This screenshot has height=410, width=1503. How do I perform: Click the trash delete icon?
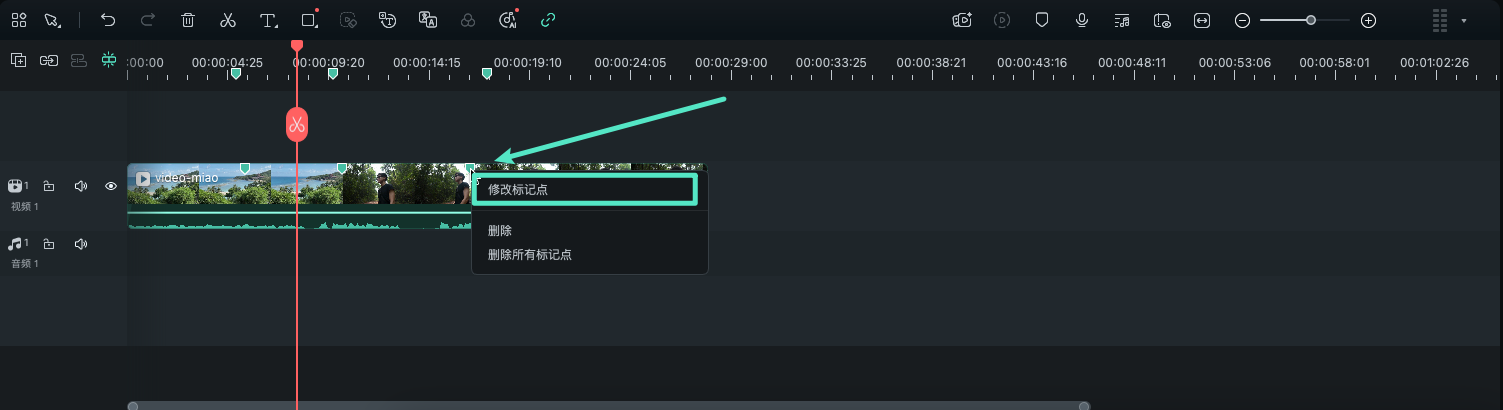click(188, 20)
